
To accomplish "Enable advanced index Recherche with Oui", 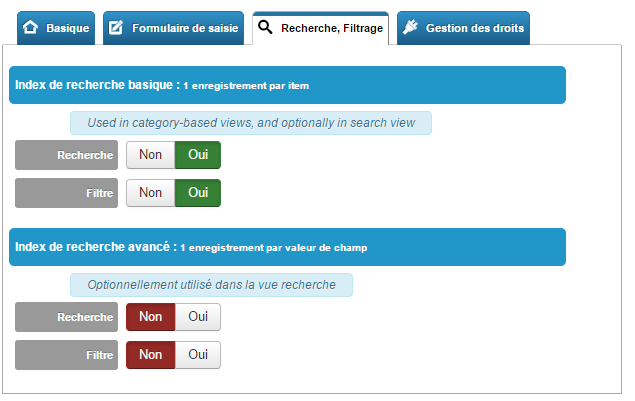I will [x=198, y=317].
